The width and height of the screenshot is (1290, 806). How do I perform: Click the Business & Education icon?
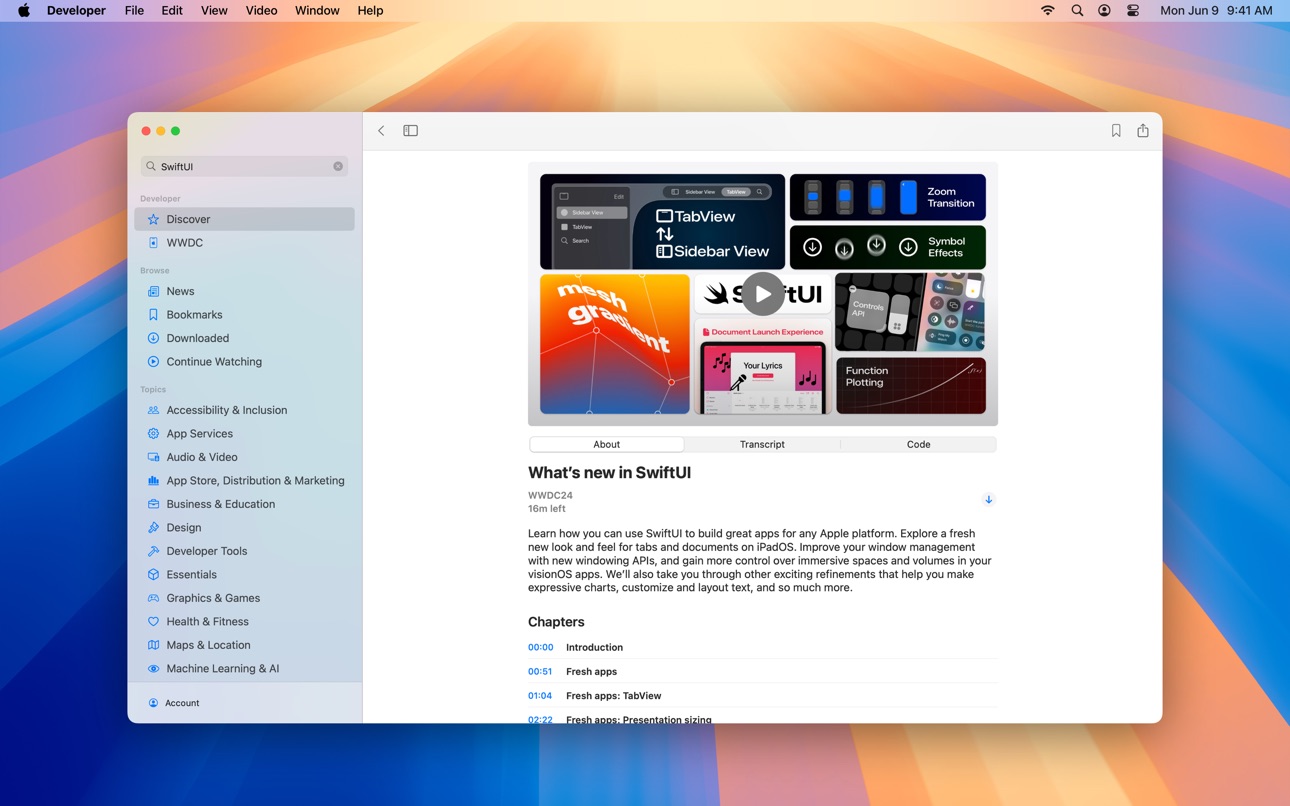tap(153, 504)
